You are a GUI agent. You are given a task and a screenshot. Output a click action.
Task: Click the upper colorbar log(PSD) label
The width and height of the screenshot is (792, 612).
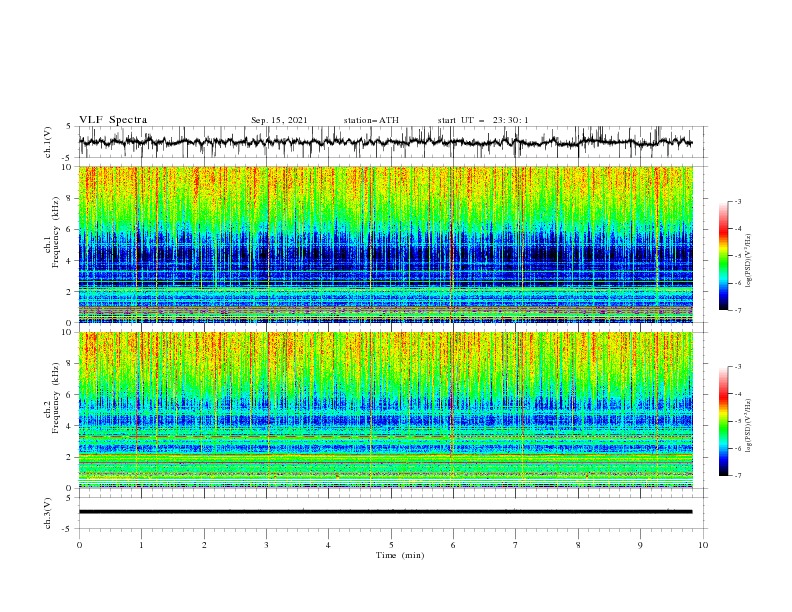pyautogui.click(x=749, y=260)
